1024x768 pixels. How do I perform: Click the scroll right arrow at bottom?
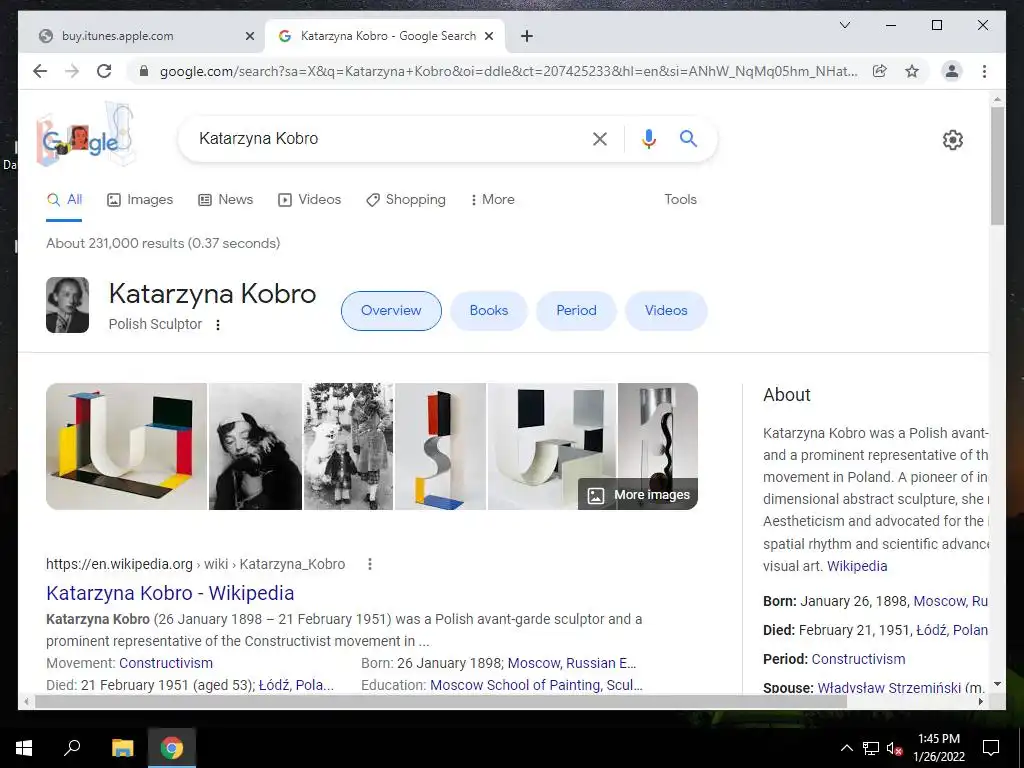981,701
